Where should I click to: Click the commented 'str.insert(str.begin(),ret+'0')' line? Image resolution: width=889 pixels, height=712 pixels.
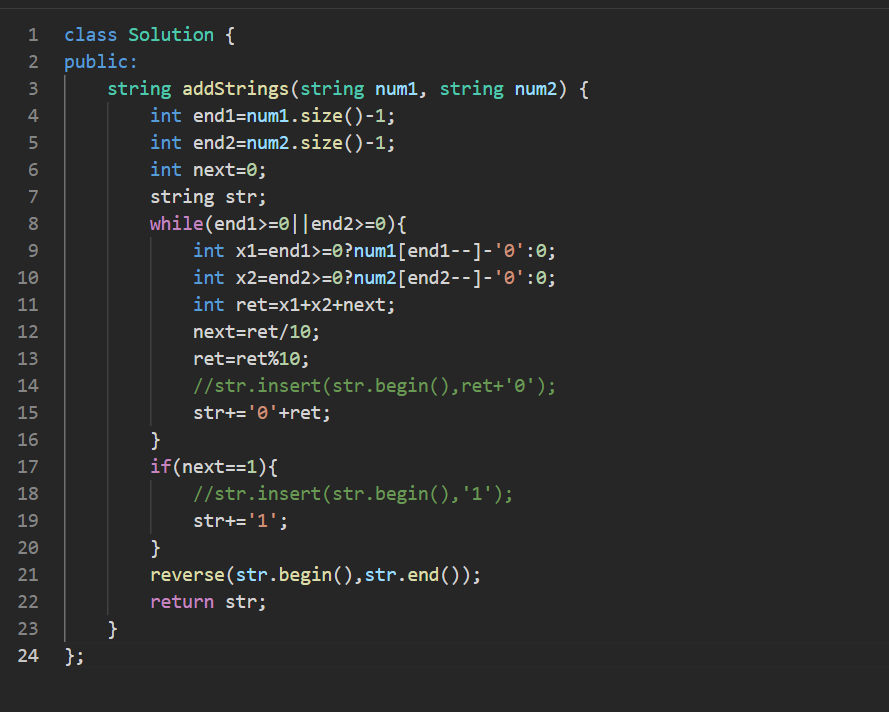click(374, 386)
